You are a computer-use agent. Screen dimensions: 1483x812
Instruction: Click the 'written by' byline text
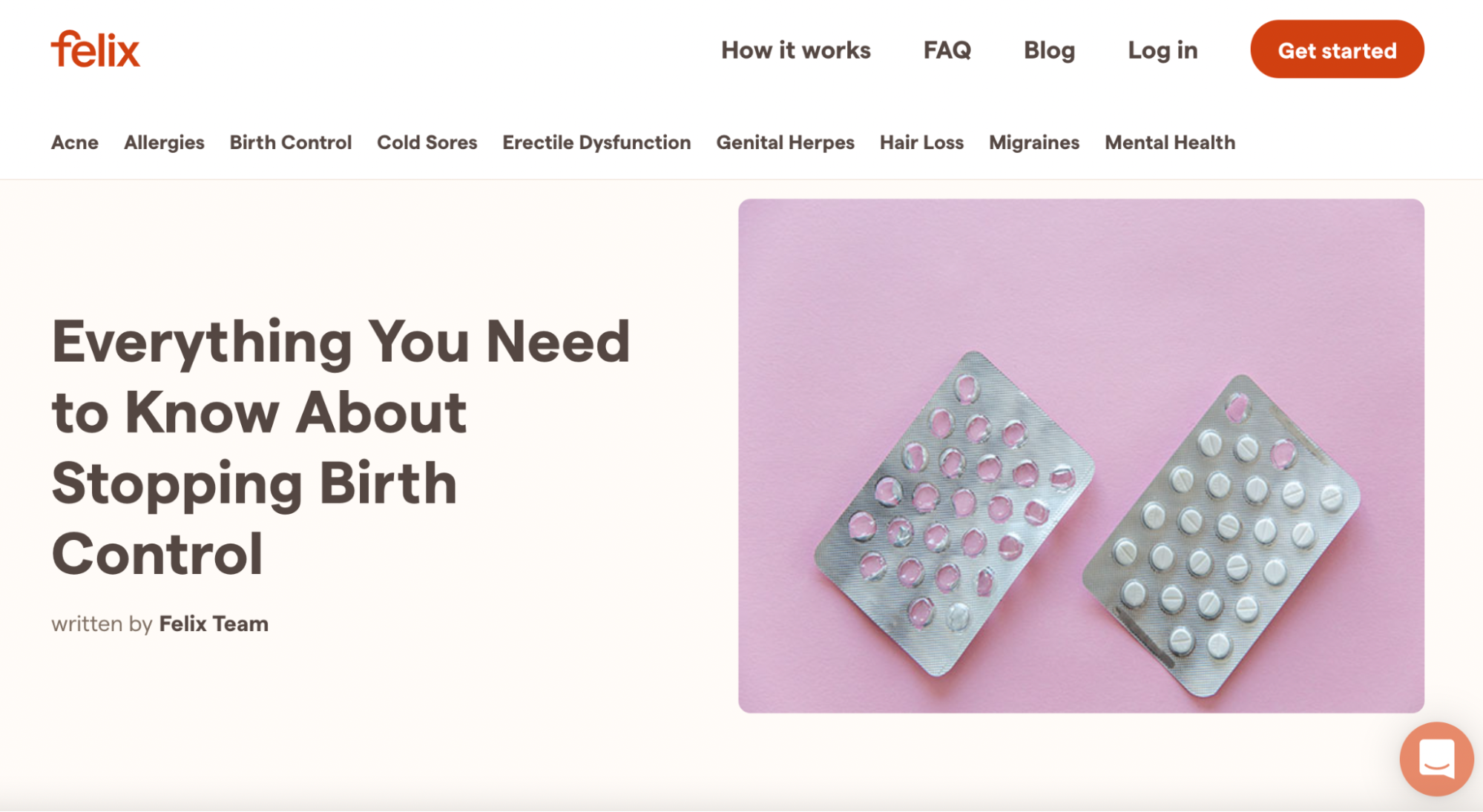[x=102, y=624]
